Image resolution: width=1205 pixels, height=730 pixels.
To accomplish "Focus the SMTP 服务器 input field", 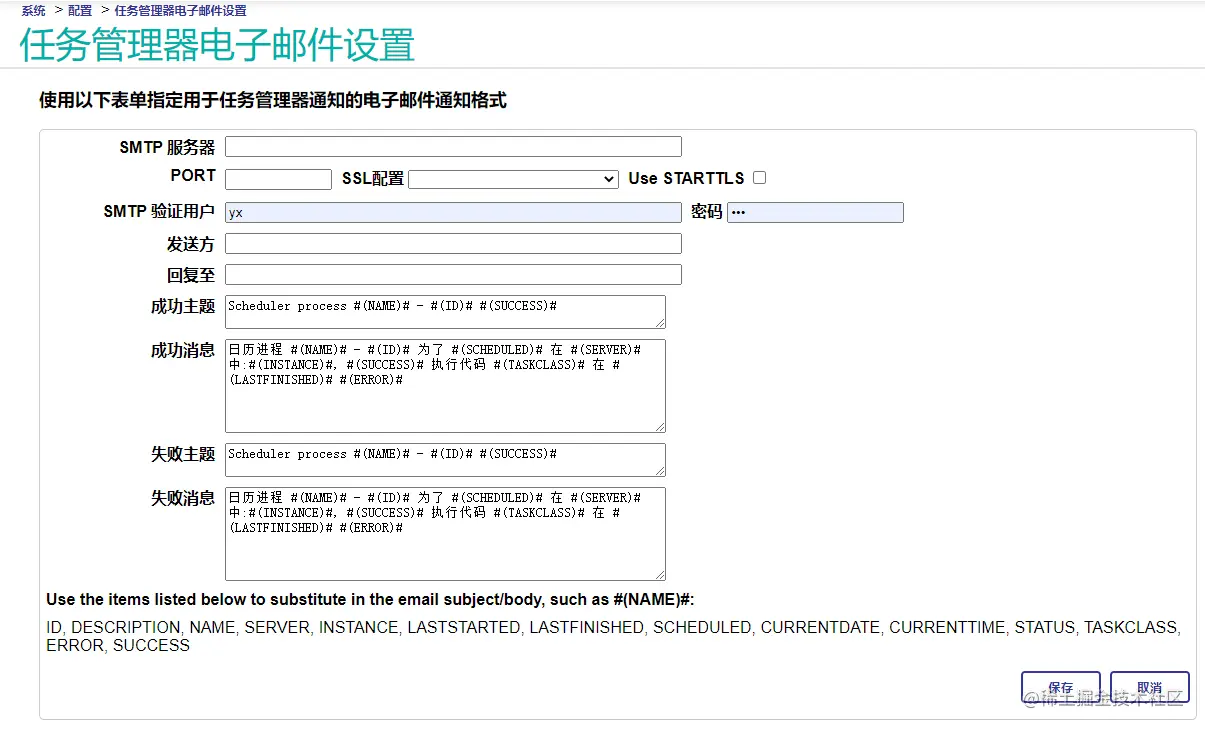I will click(x=453, y=147).
